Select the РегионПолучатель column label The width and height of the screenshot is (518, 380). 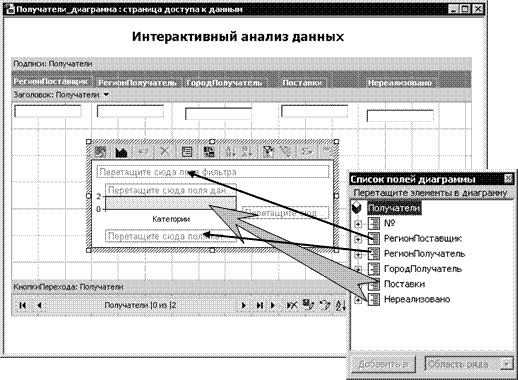[138, 83]
